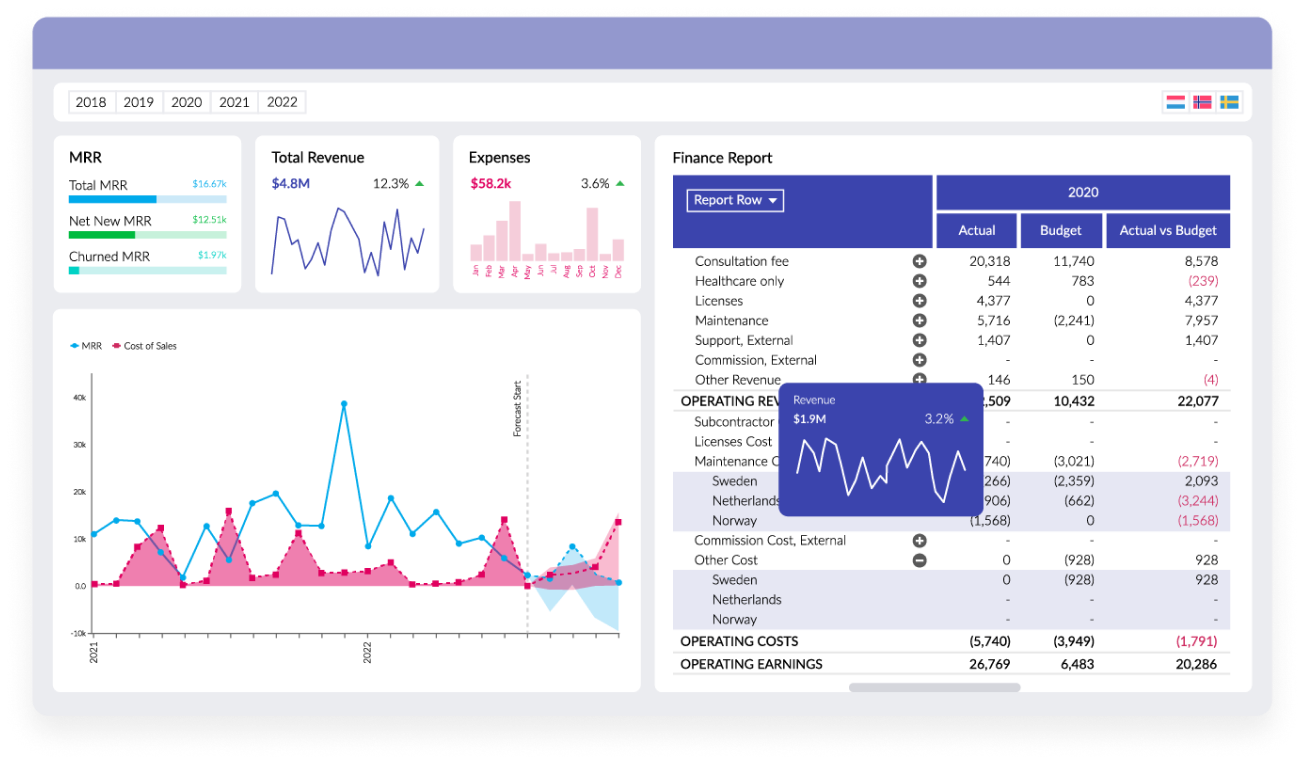Open the Report Row dropdown
Image resolution: width=1305 pixels, height=764 pixels.
[x=734, y=200]
